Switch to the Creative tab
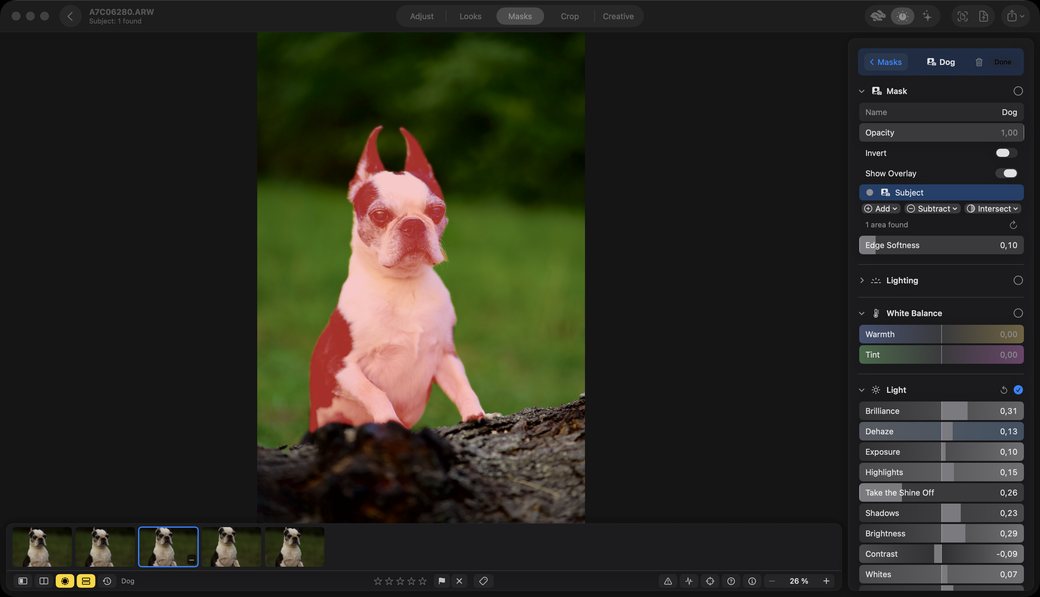This screenshot has width=1040, height=597. tap(618, 16)
